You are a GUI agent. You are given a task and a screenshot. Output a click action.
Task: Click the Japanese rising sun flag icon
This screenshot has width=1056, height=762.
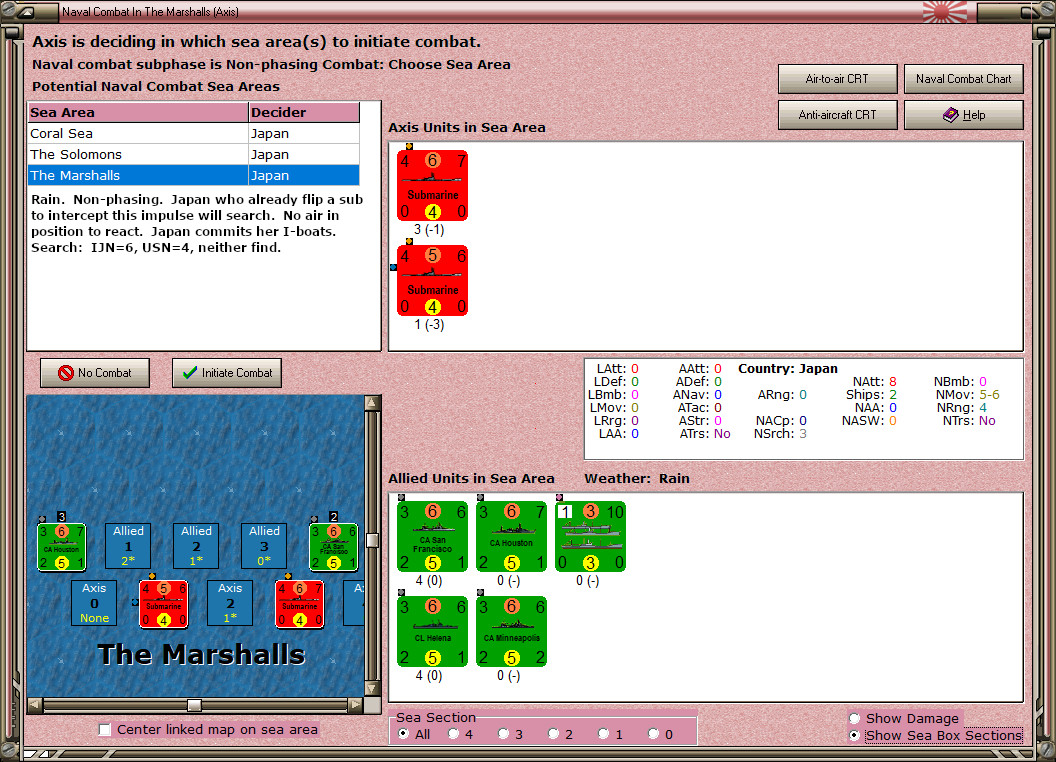(x=944, y=11)
